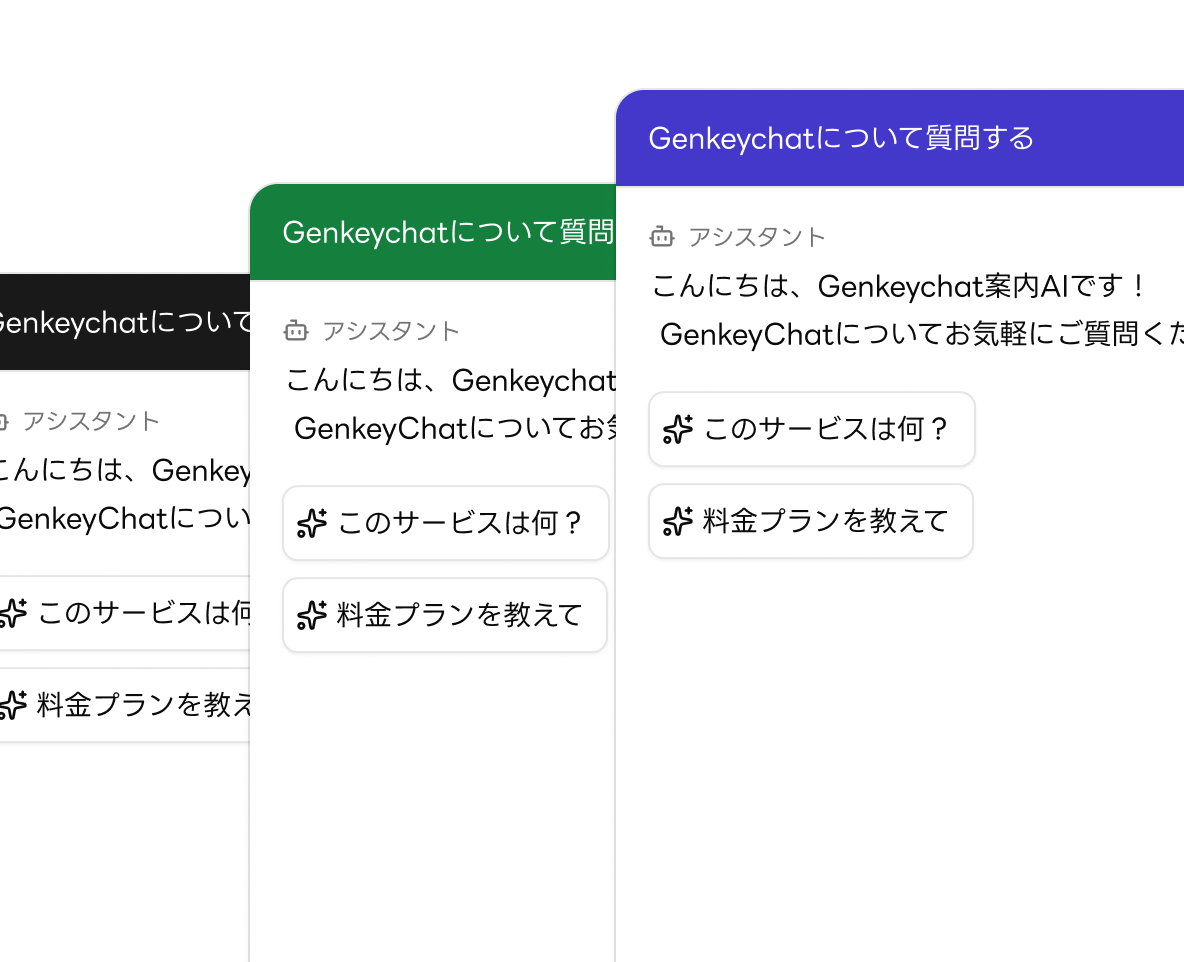Click '料金プランを教えて' in the green chat widget
1184x962 pixels.
click(x=445, y=615)
